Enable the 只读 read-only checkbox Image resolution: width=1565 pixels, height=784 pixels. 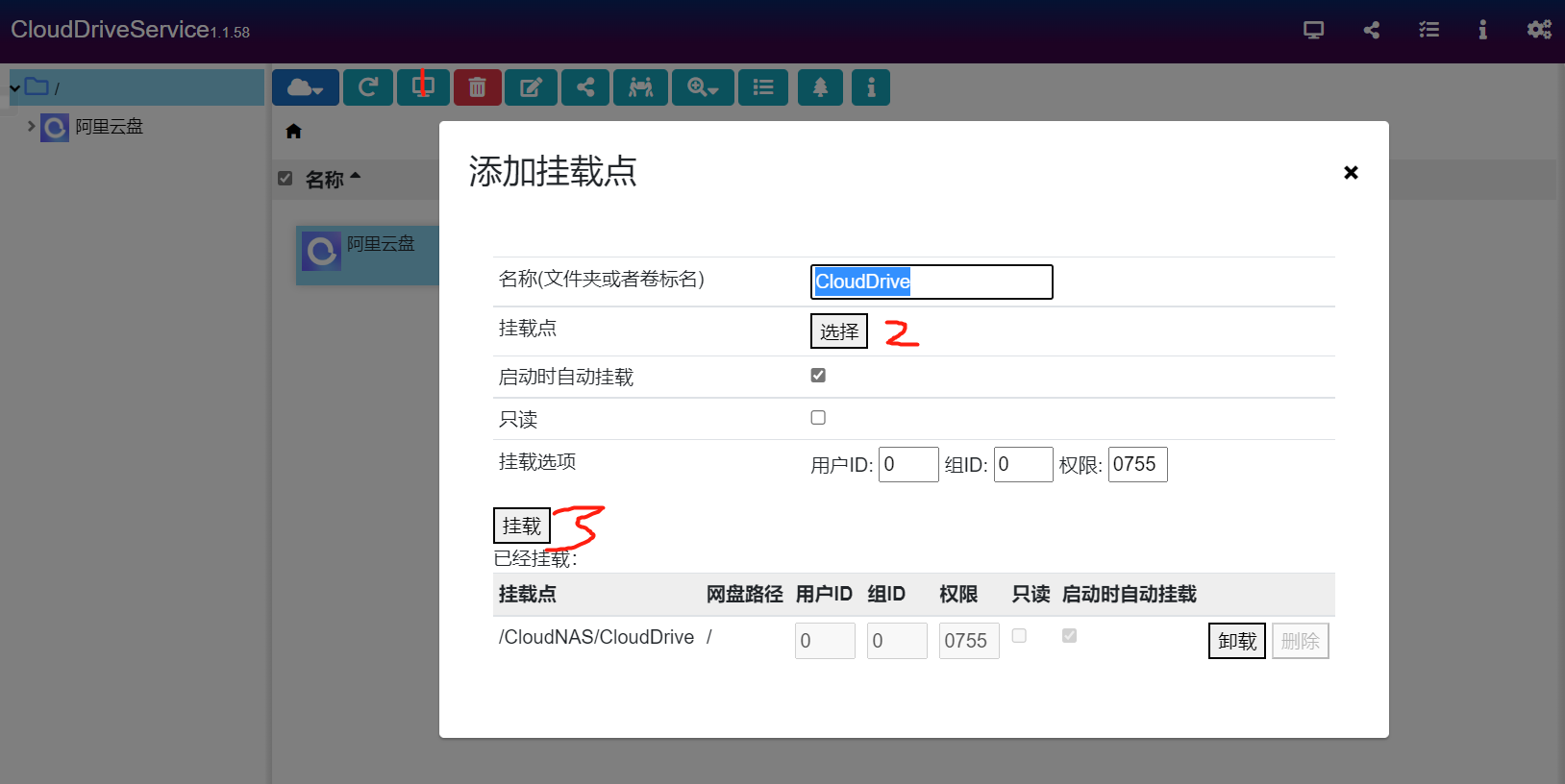[x=818, y=418]
